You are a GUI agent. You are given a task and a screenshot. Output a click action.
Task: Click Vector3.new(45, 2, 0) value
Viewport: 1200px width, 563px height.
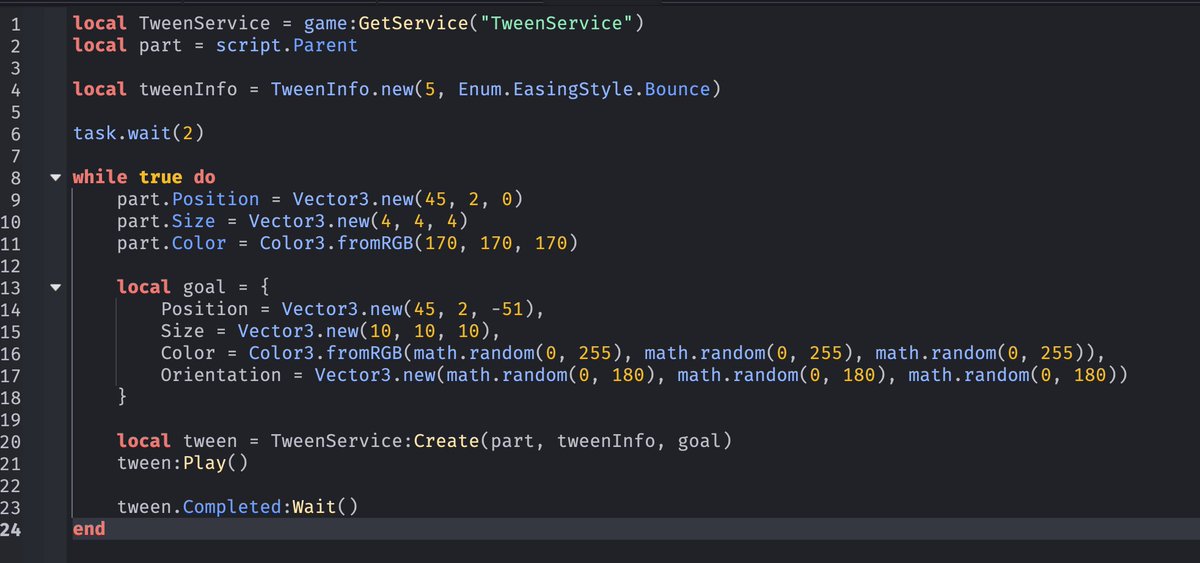click(408, 199)
